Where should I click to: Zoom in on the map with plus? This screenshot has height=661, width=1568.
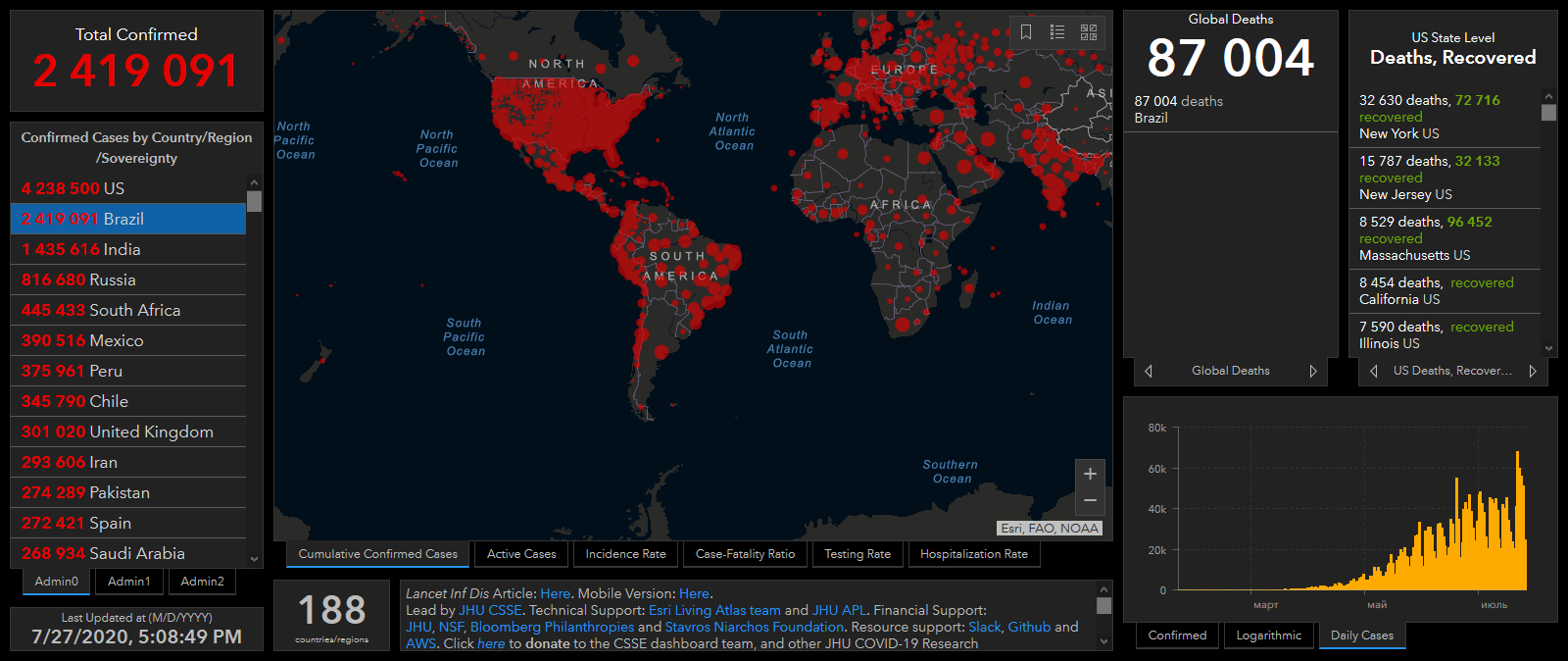pos(1090,475)
